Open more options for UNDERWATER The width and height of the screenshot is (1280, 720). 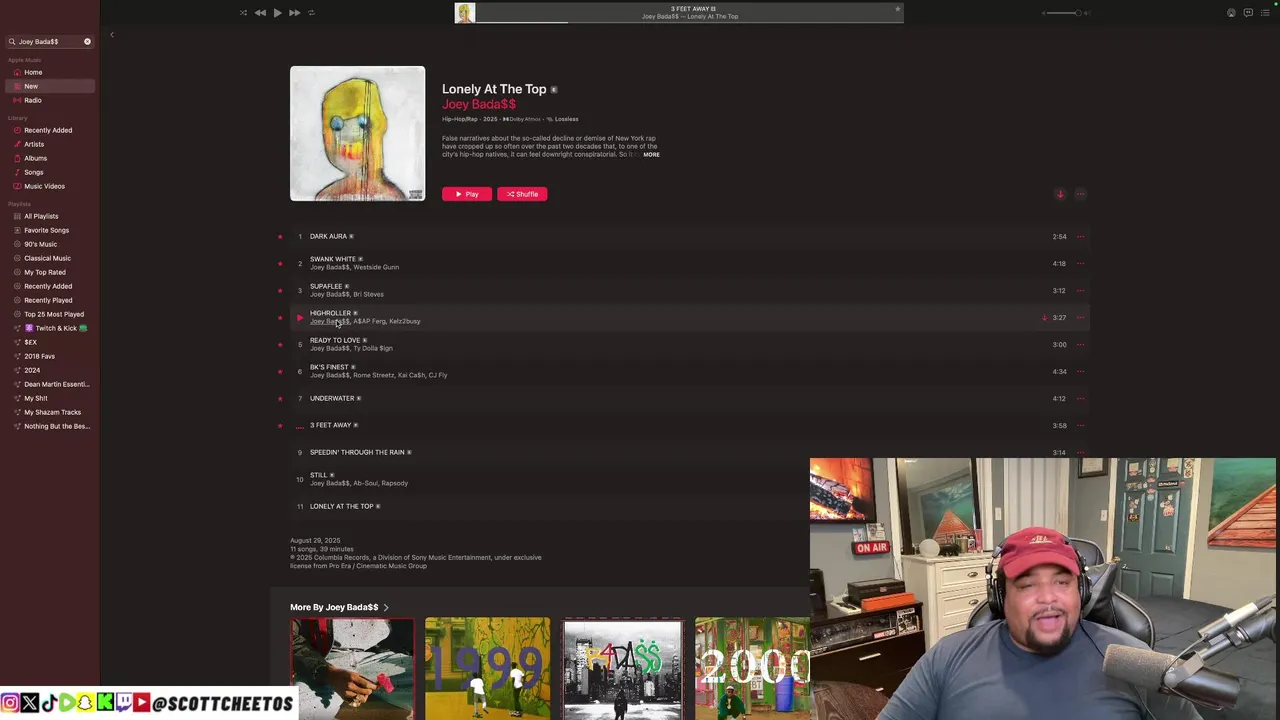(1080, 399)
